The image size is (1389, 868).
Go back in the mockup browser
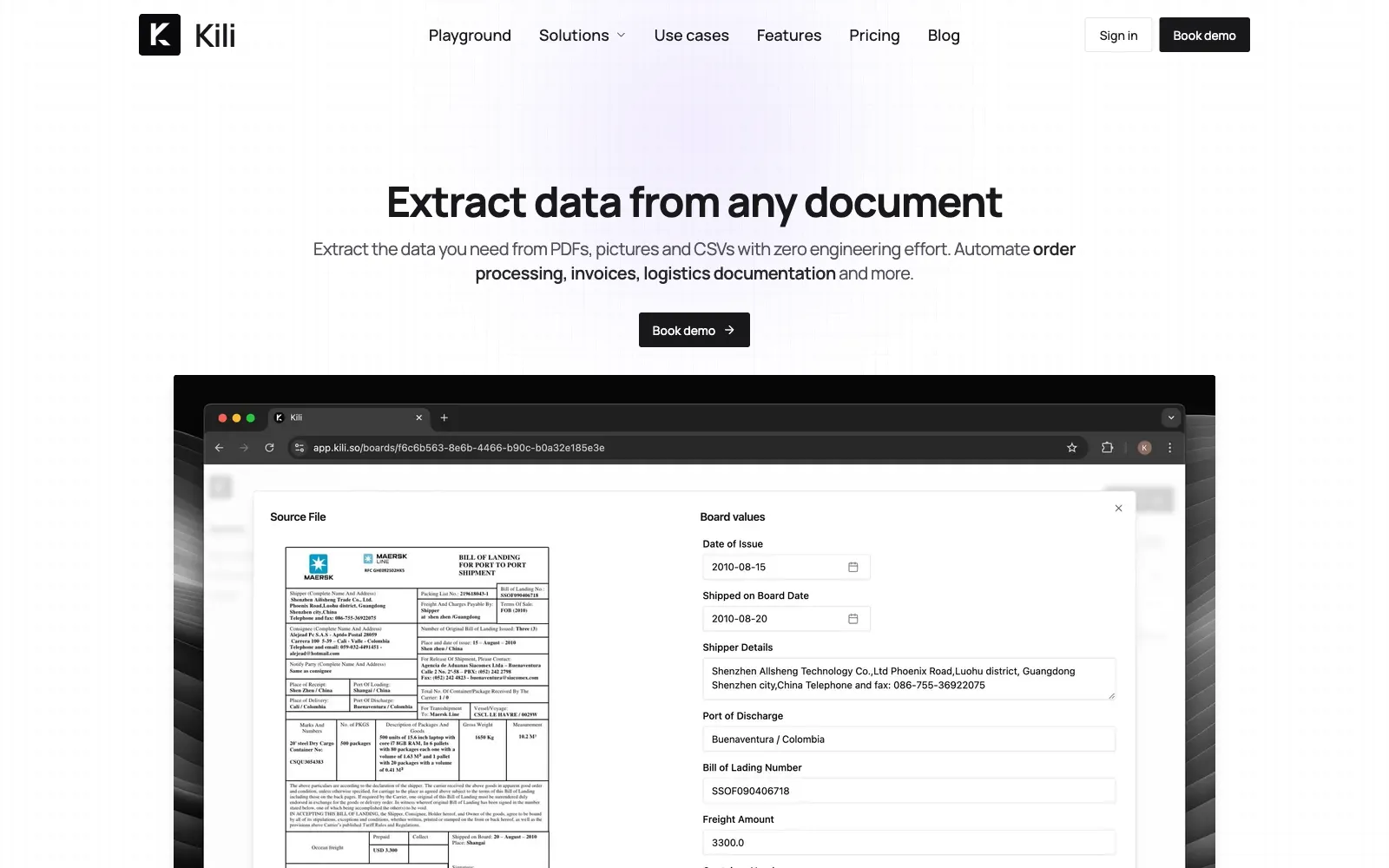(219, 448)
